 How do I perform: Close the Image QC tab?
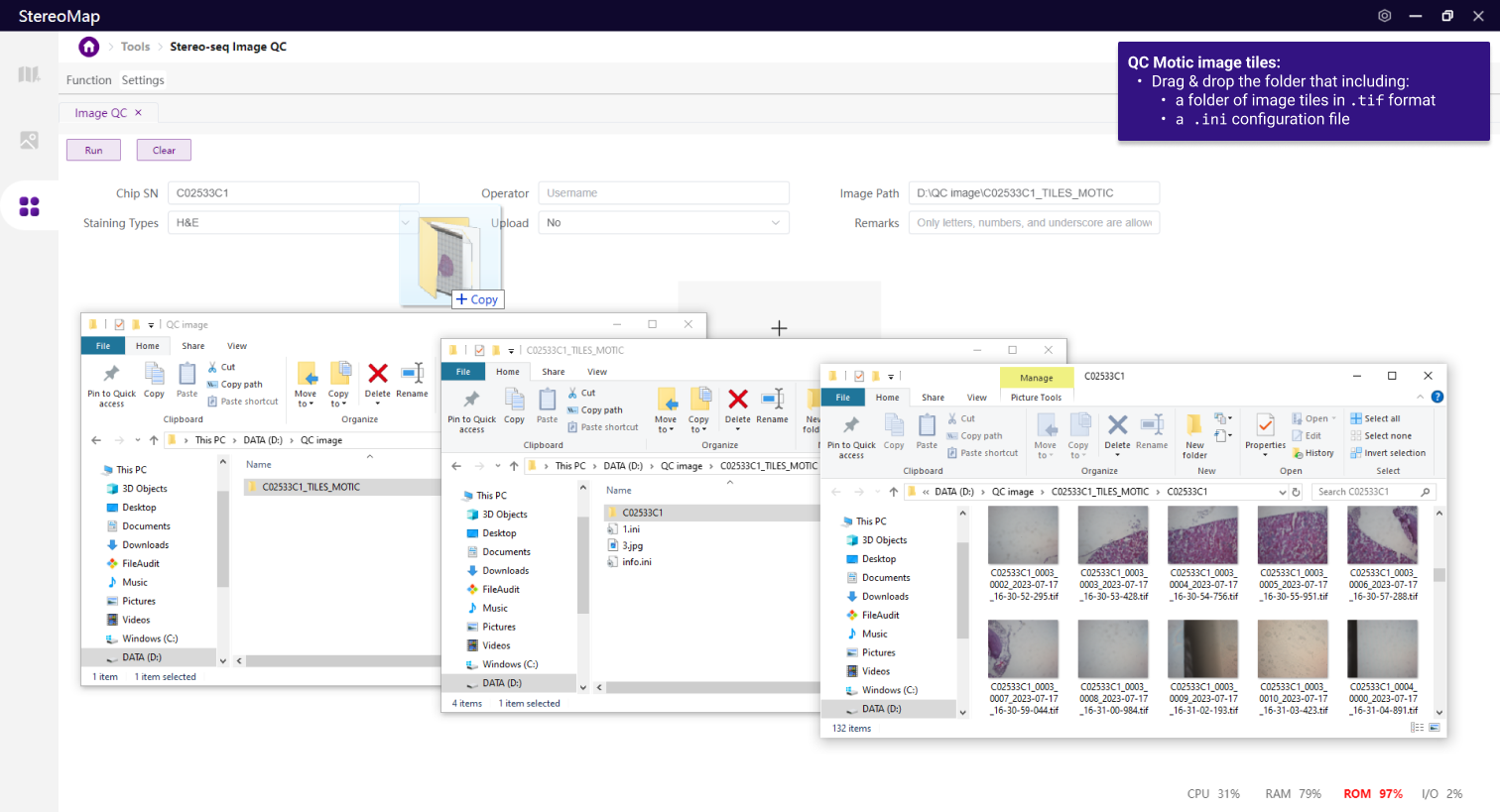tap(138, 113)
